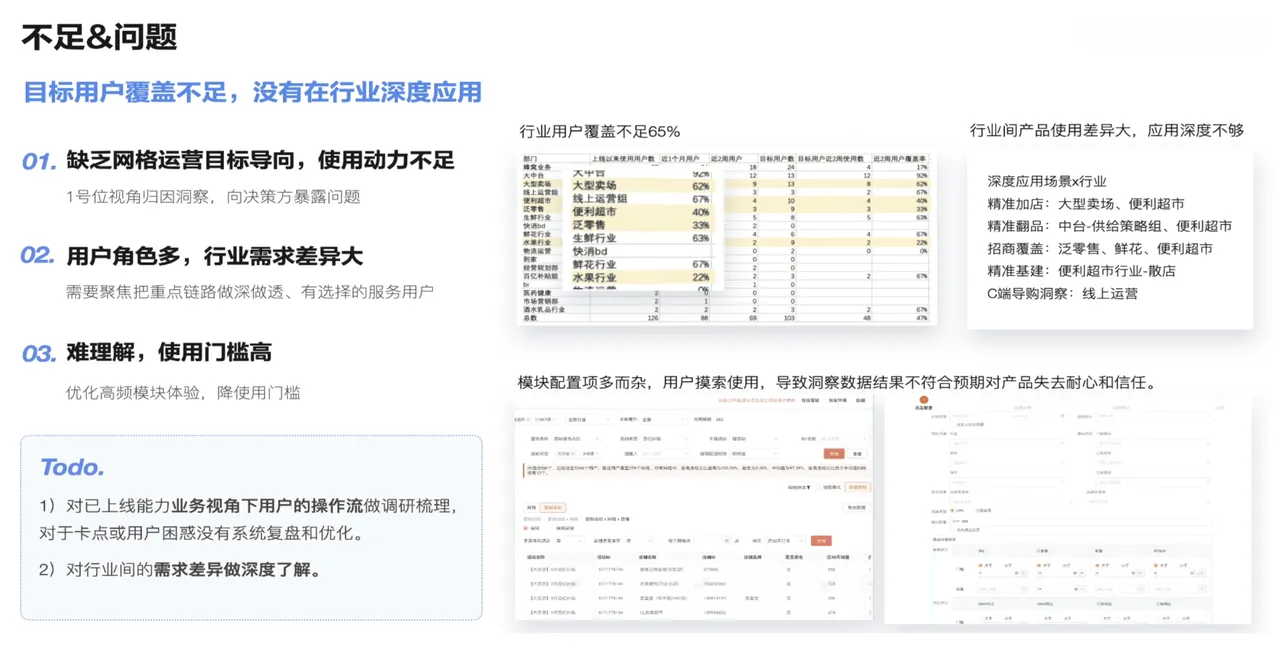This screenshot has width=1280, height=661.
Task: Click the 目标用户近2周使用数 column header
Action: tap(833, 158)
